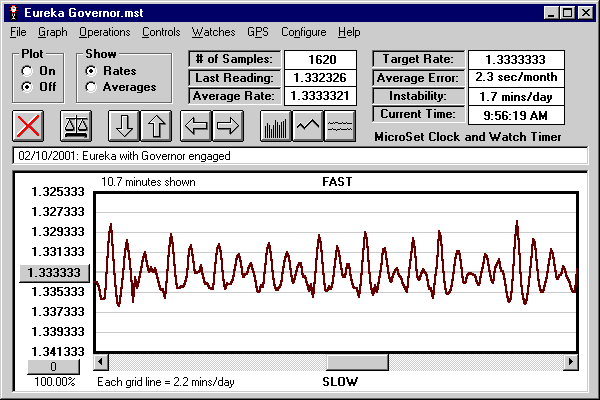
Task: Click the 100.00% zoom label
Action: click(54, 382)
